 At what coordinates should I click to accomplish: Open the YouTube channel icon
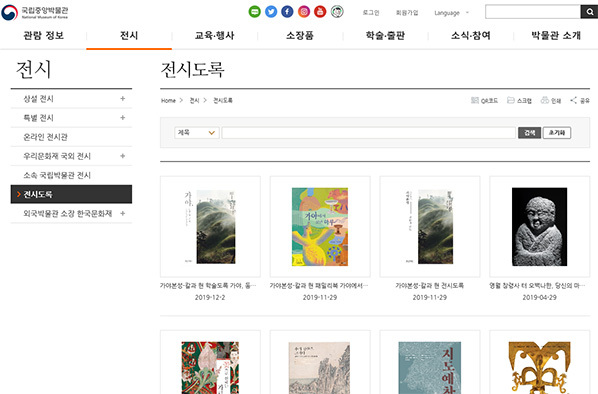320,12
